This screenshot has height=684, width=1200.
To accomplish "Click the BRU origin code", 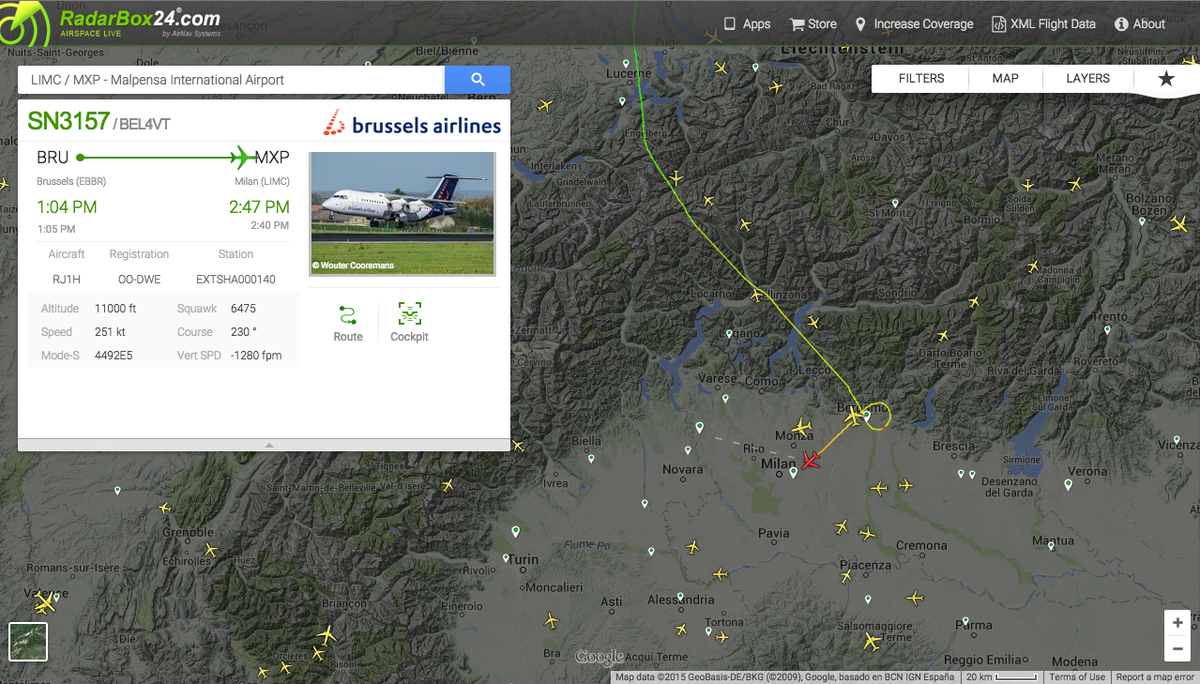I will (53, 157).
